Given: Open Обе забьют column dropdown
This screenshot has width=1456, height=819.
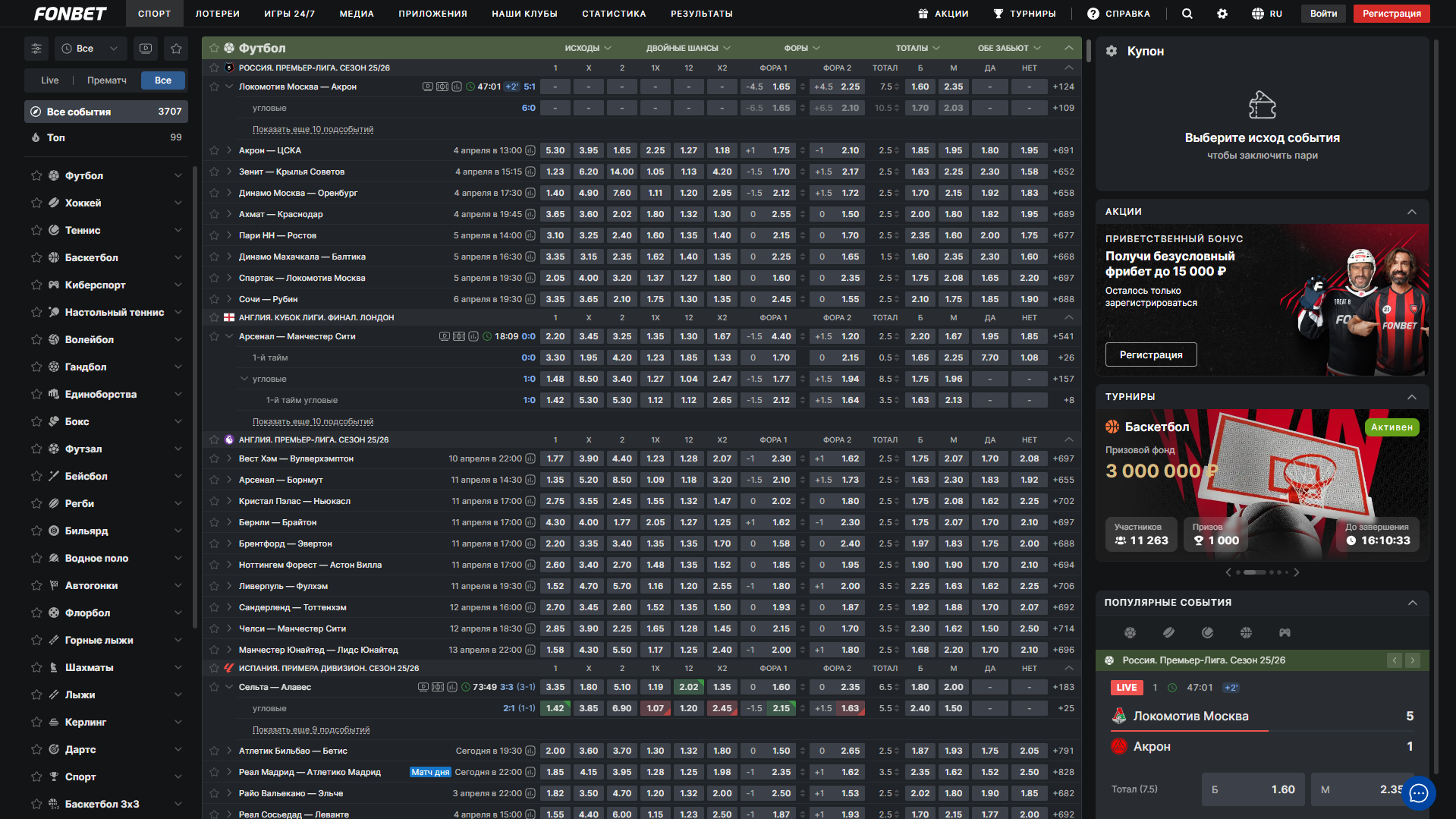Looking at the screenshot, I should [x=1009, y=48].
